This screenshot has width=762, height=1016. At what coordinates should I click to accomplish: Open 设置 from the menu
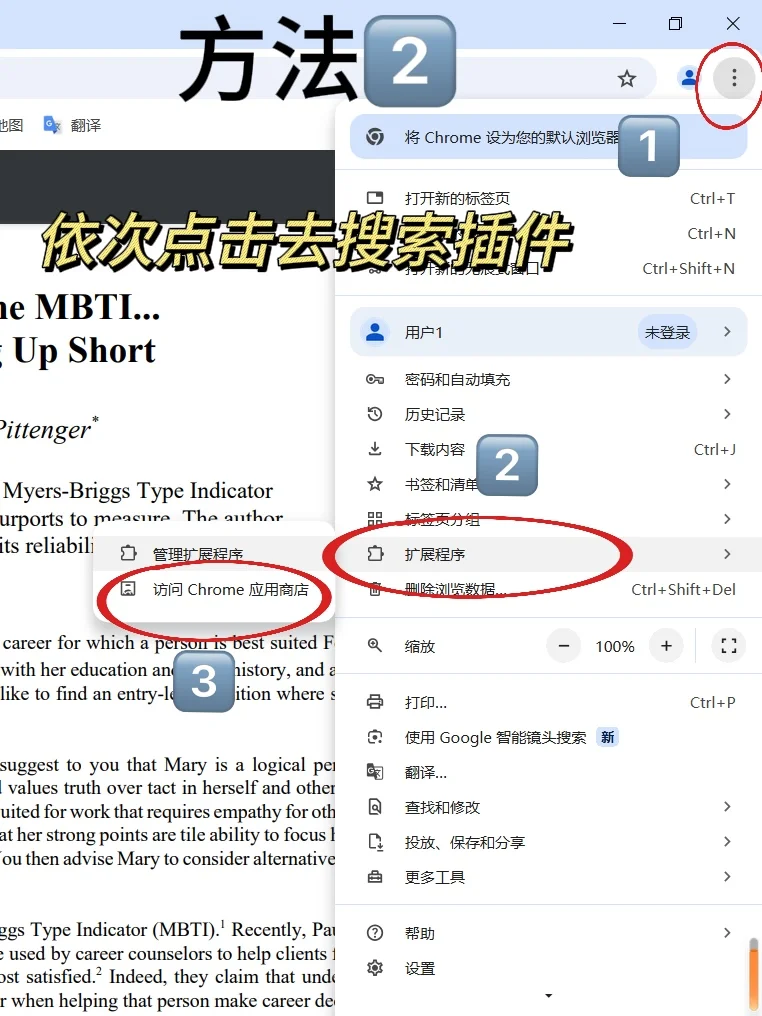[x=548, y=968]
